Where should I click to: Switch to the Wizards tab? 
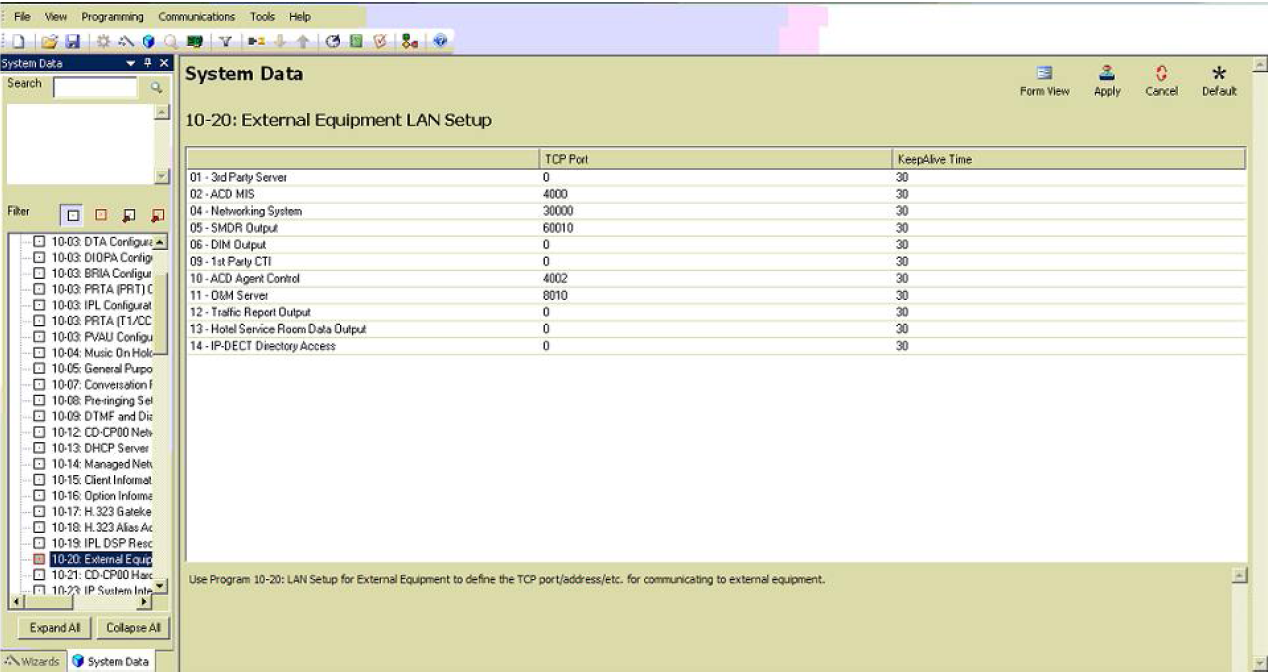[x=33, y=661]
